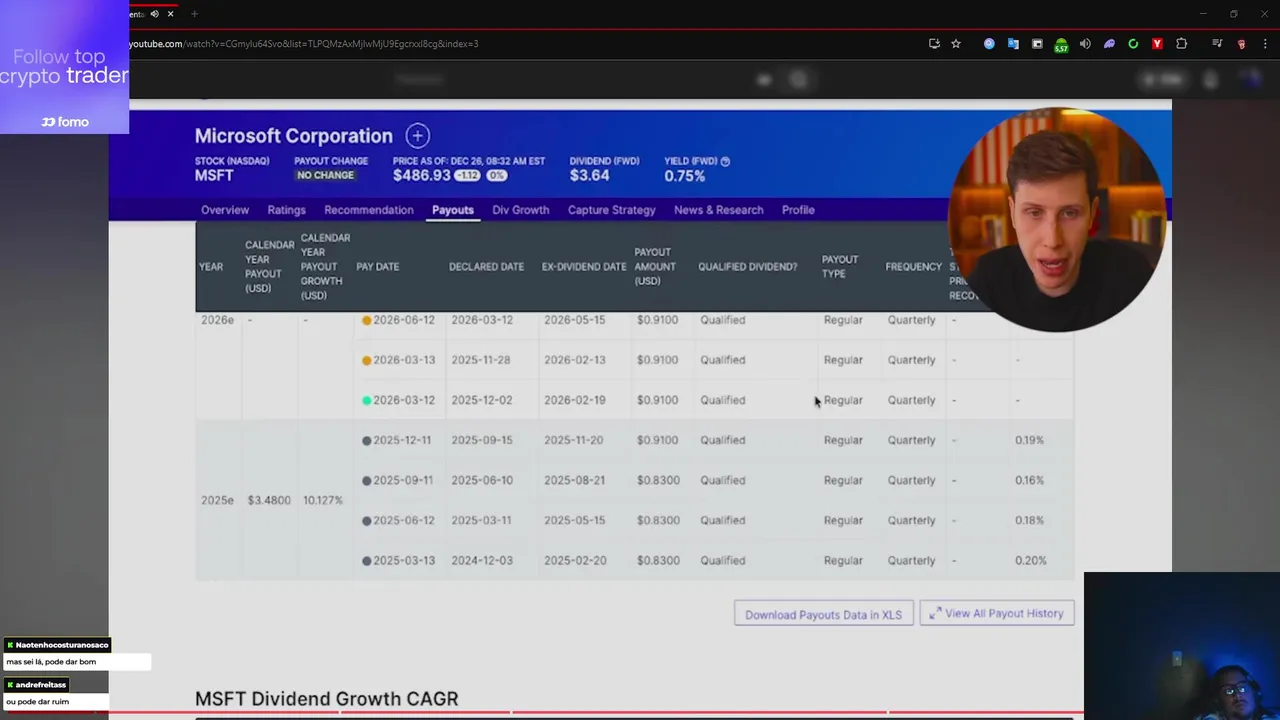
Task: Bookmark this page with the star icon
Action: point(956,44)
